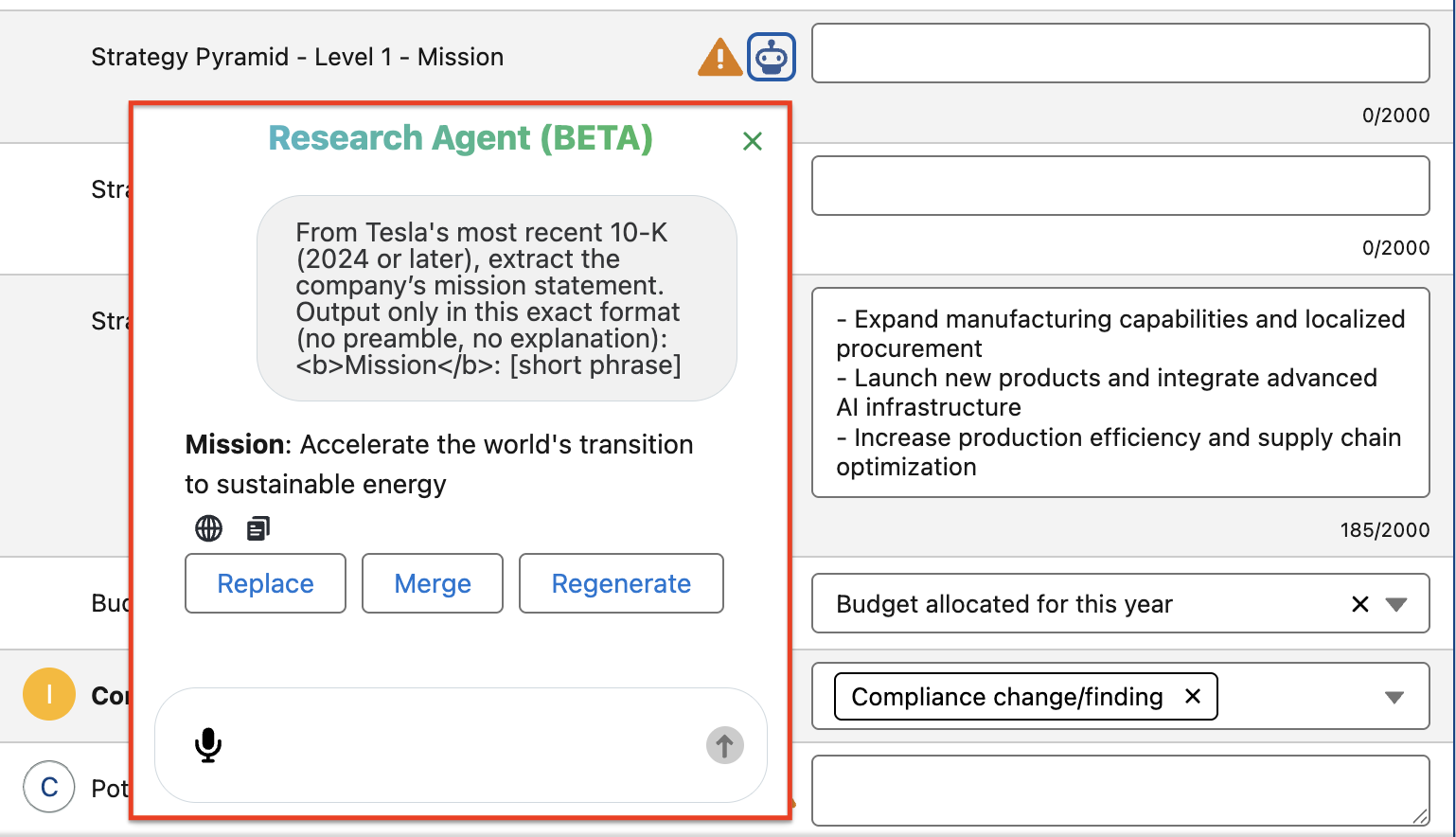Click the Research Agent chat input box
This screenshot has height=837, width=1456.
(x=461, y=745)
